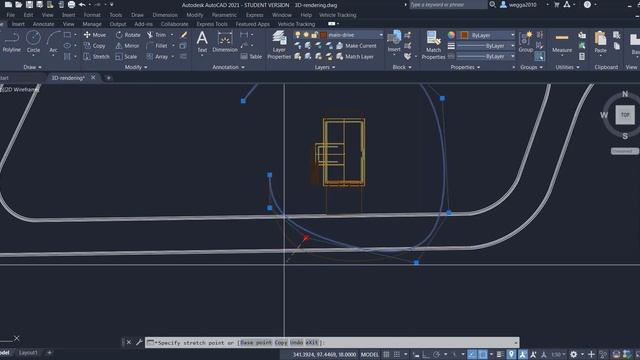
Task: Expand the Draw panel
Action: (x=32, y=67)
